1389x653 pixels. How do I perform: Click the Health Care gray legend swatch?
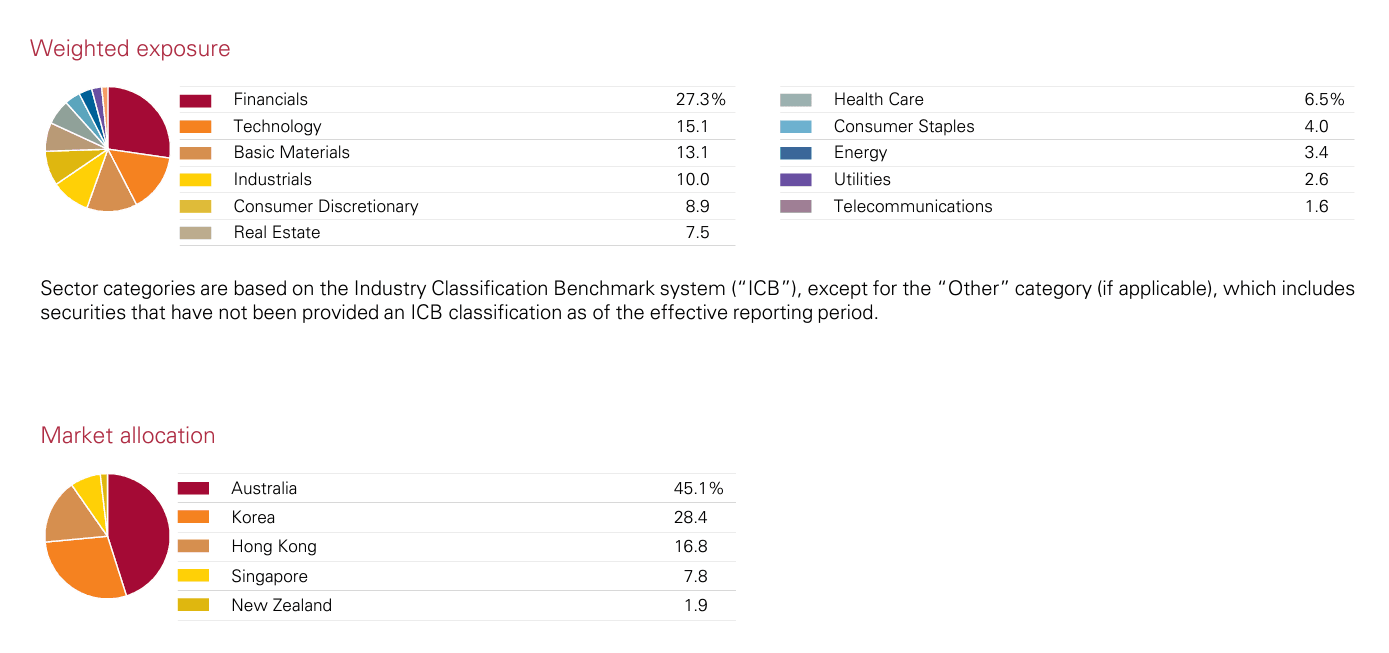tap(795, 100)
